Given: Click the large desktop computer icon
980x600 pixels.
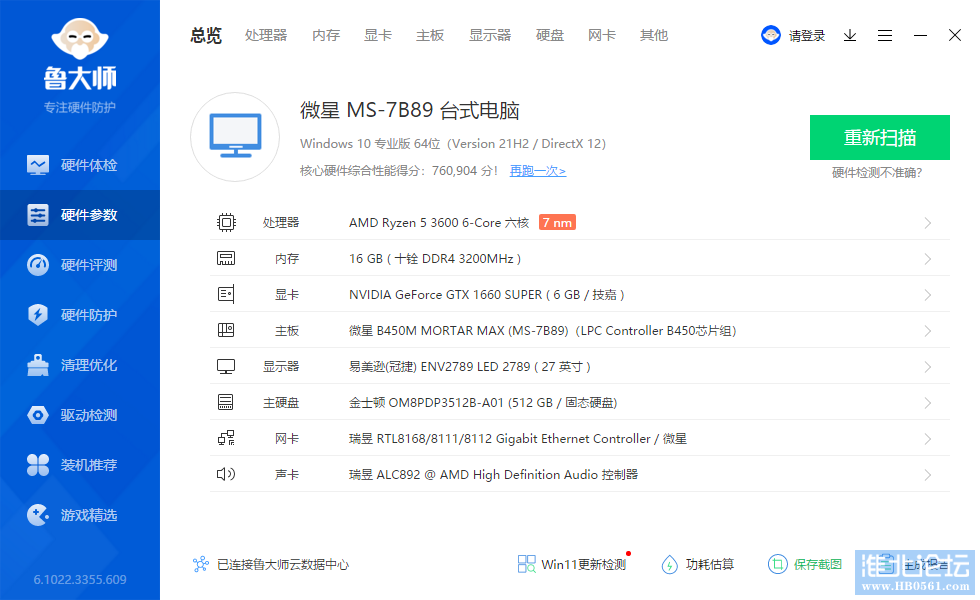Looking at the screenshot, I should tap(235, 136).
